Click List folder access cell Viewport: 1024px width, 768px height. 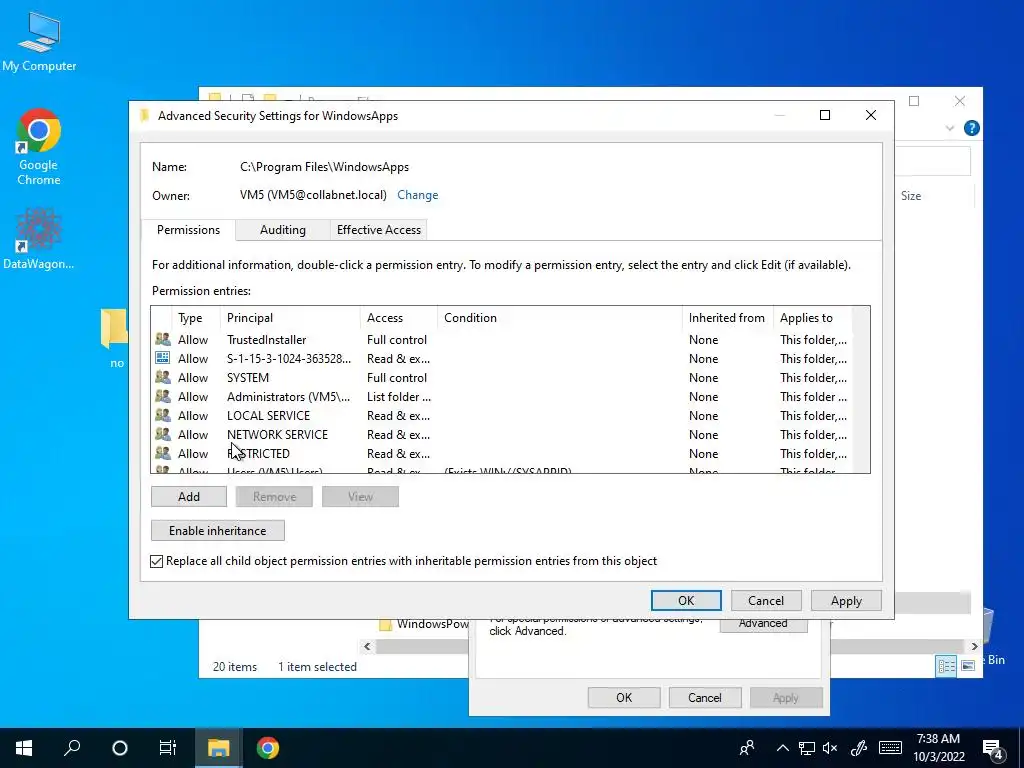398,396
